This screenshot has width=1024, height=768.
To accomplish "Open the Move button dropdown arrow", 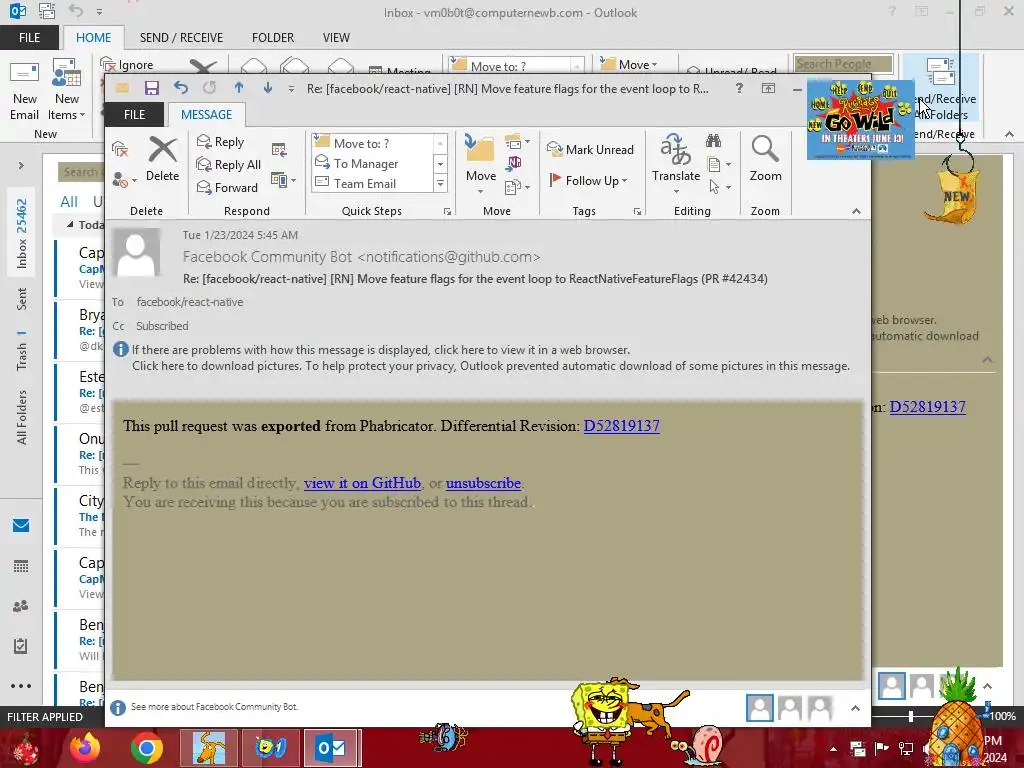I will [480, 192].
